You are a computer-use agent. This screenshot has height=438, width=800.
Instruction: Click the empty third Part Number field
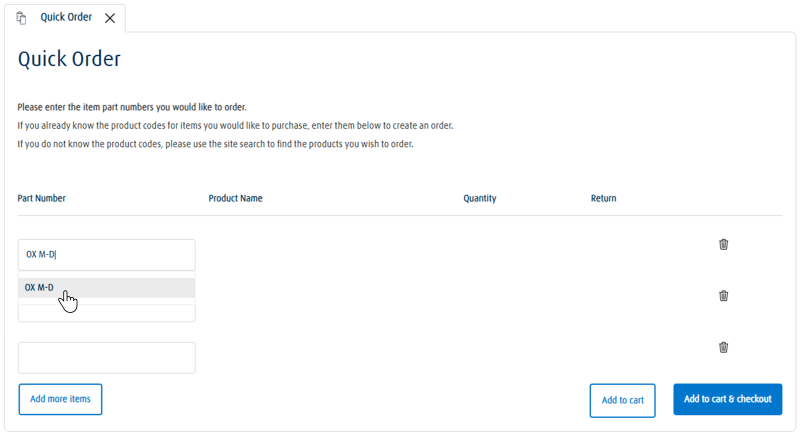click(106, 358)
